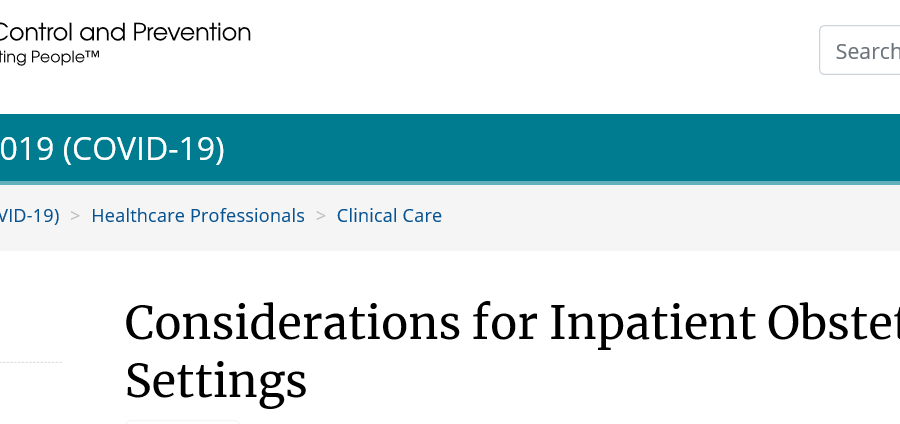Click breadcrumb separator before Healthcare Professionals

click(x=75, y=216)
